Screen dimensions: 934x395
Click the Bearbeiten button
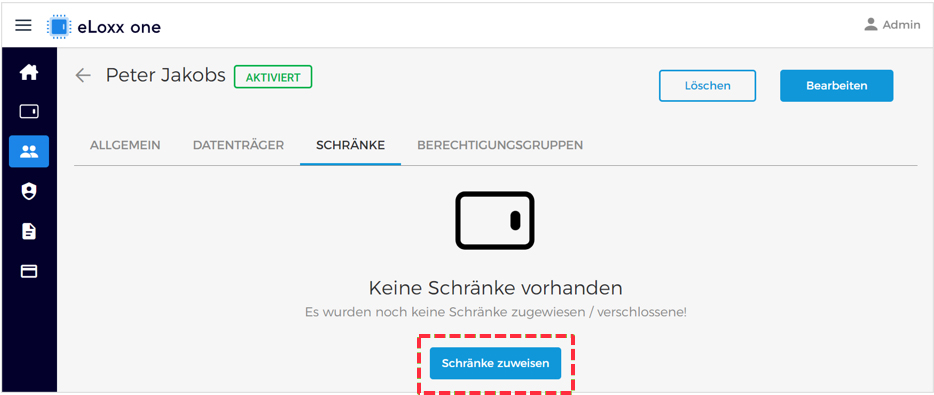pos(836,86)
